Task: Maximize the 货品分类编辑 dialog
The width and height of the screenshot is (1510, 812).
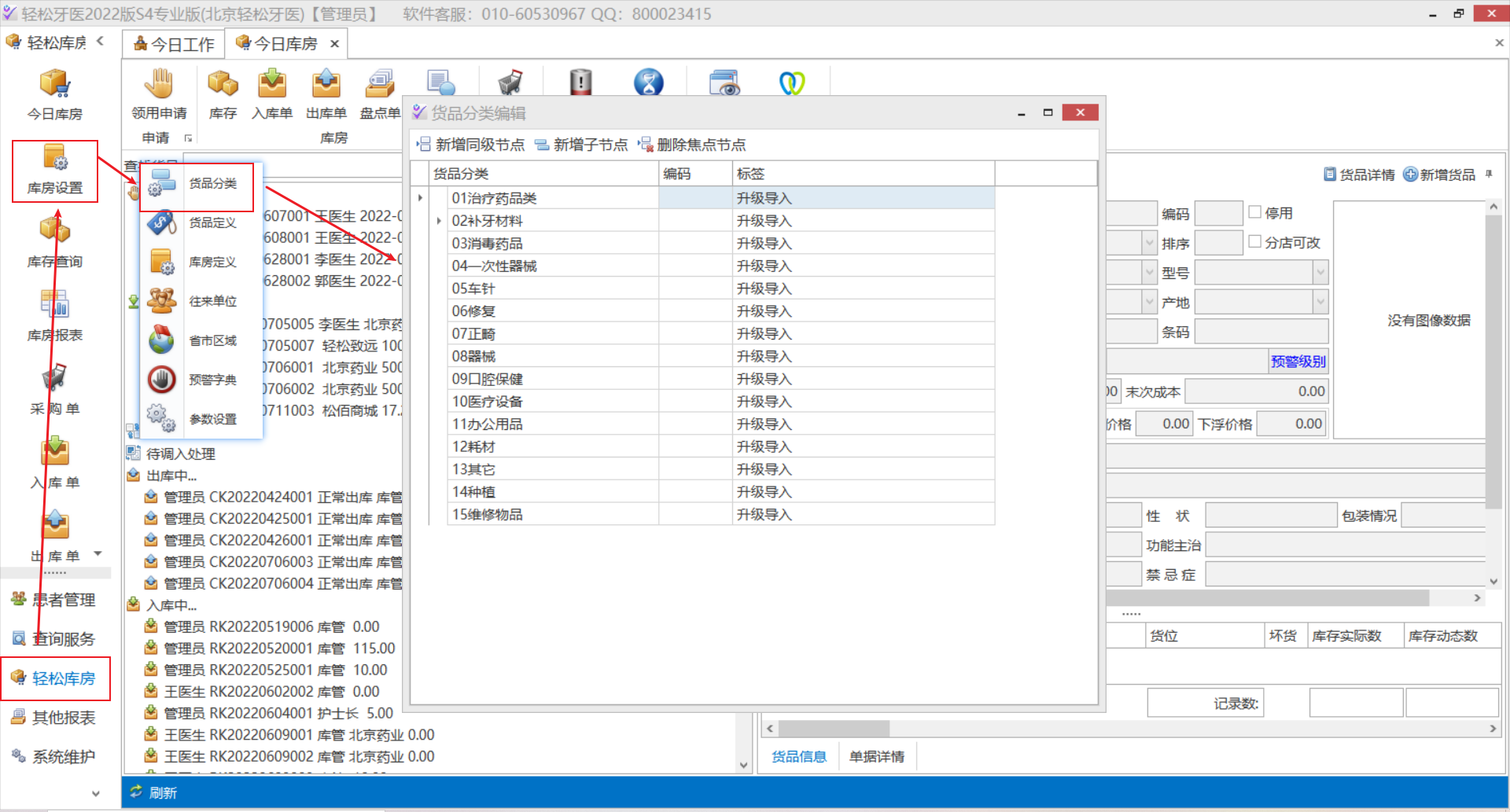Action: [1048, 112]
